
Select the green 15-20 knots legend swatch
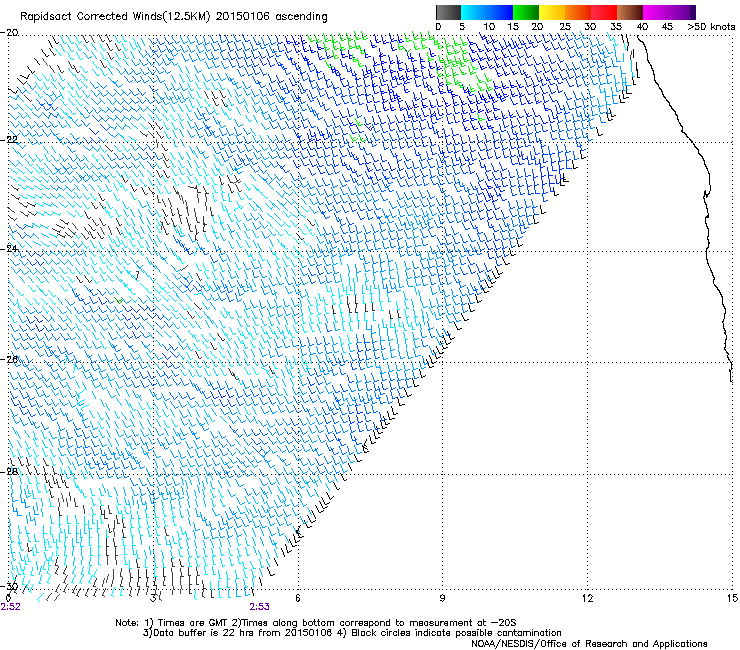pos(526,12)
